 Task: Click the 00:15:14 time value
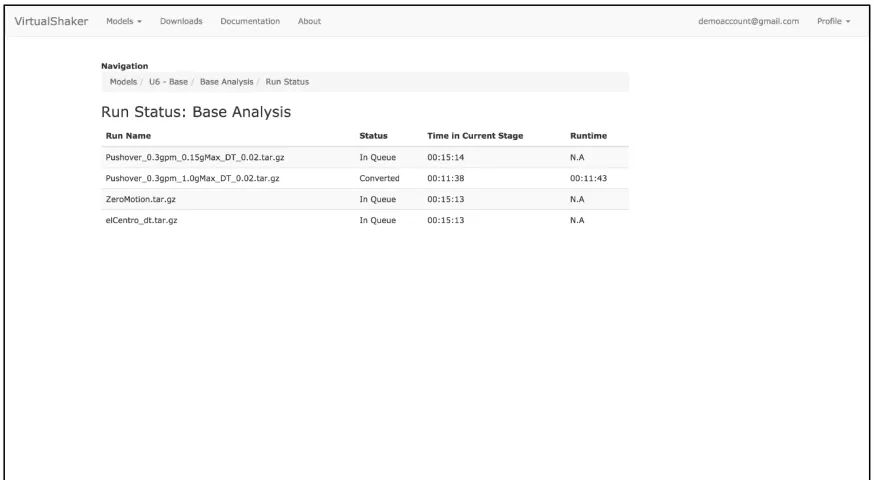click(445, 157)
